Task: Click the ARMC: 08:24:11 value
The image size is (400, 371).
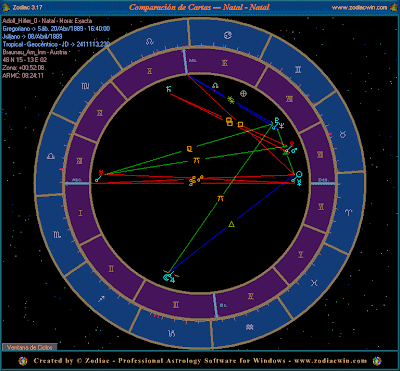Action: pyautogui.click(x=23, y=75)
